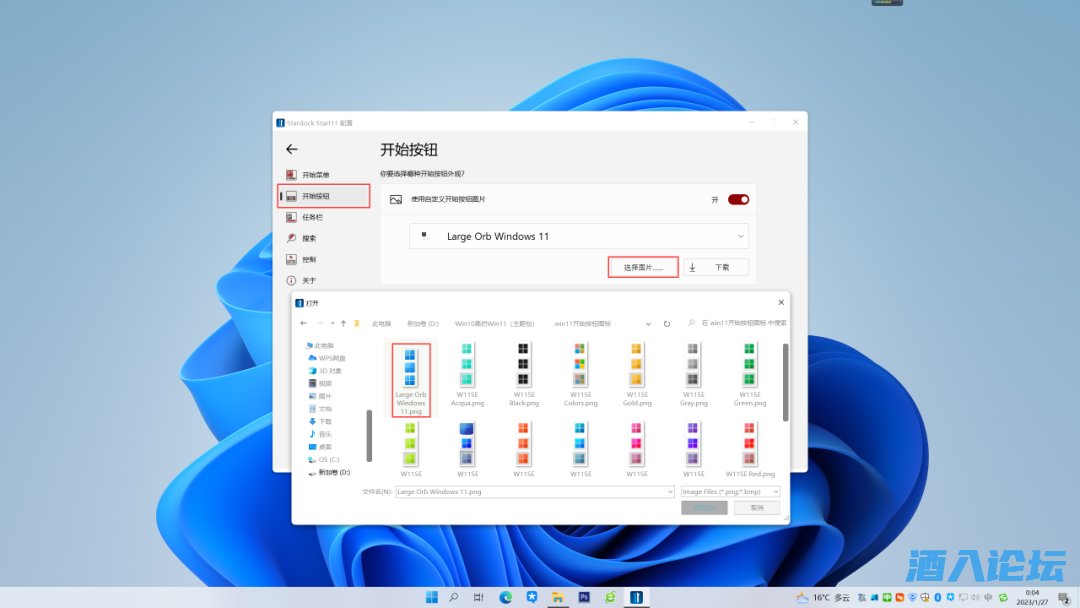Select 图片 folder in the navigation tree
Screen dimensions: 1080x608
[320, 396]
